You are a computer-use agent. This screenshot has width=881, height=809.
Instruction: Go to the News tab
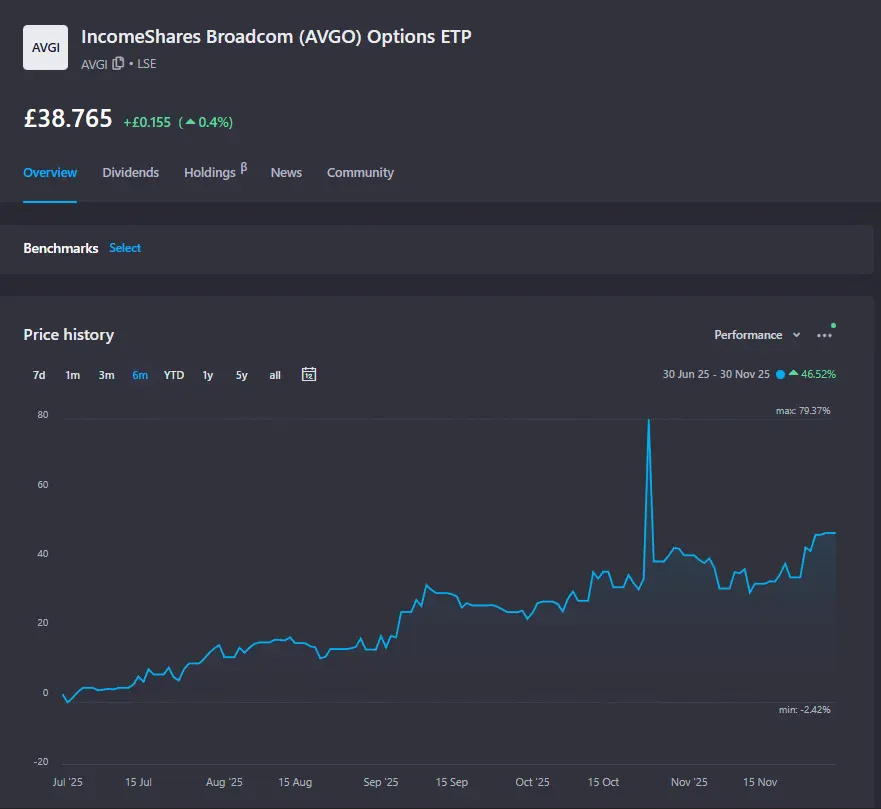(x=286, y=172)
